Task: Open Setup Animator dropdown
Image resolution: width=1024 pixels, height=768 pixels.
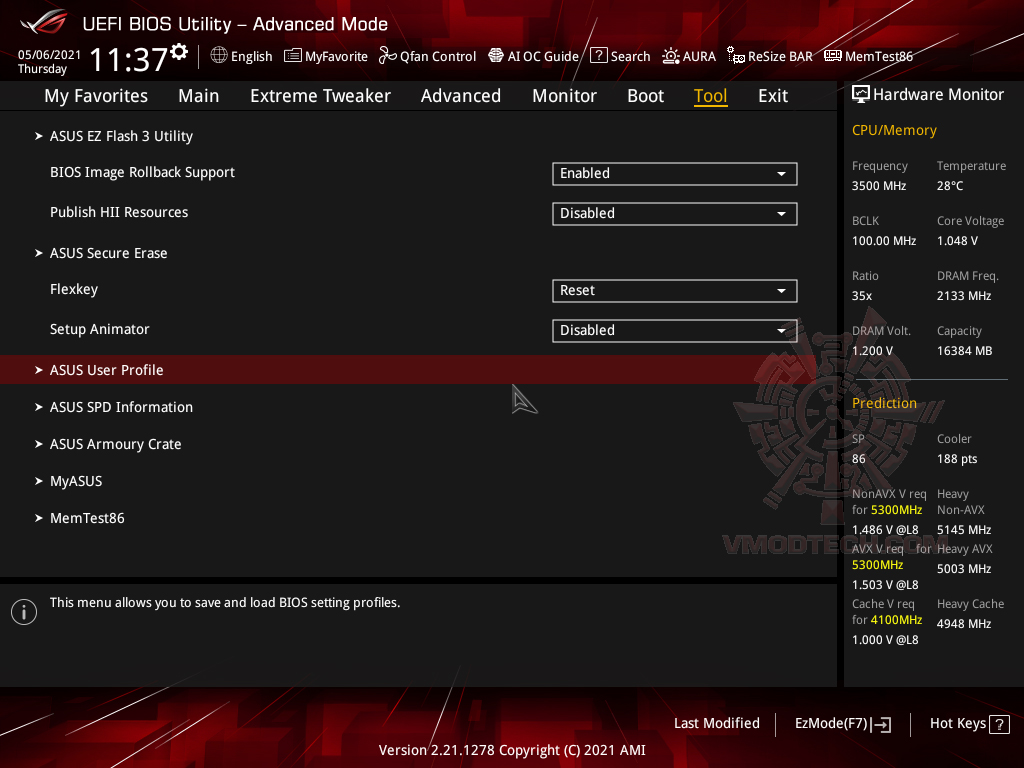Action: point(675,330)
